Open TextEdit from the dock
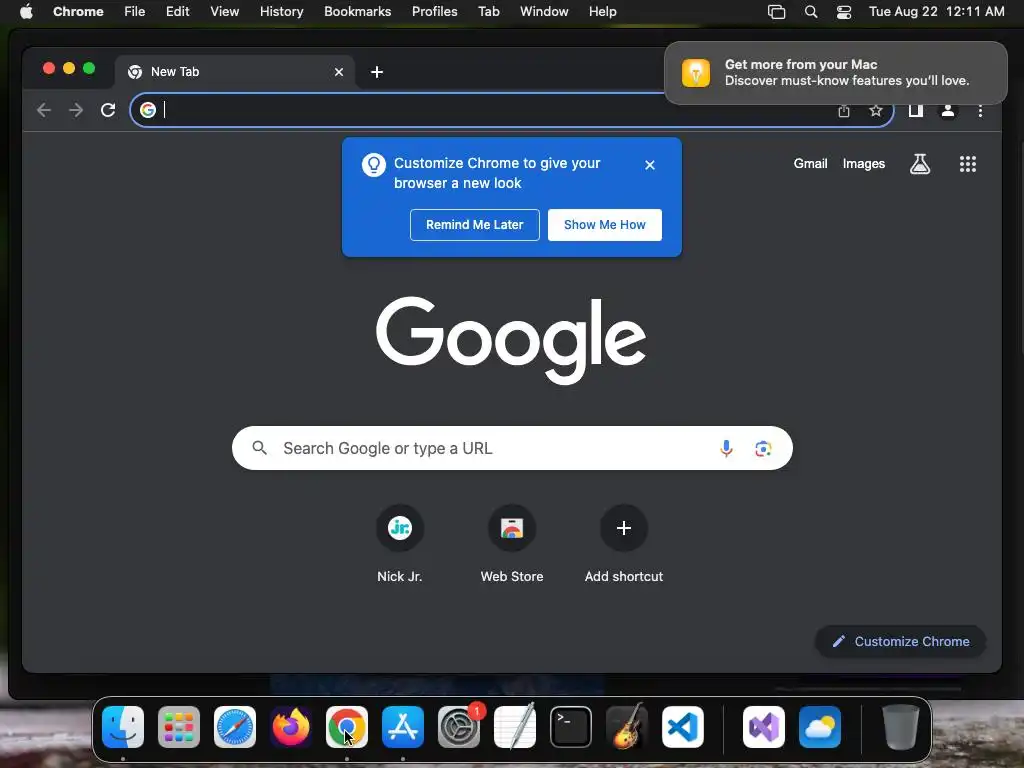Screen dimensions: 1024x768 515,727
